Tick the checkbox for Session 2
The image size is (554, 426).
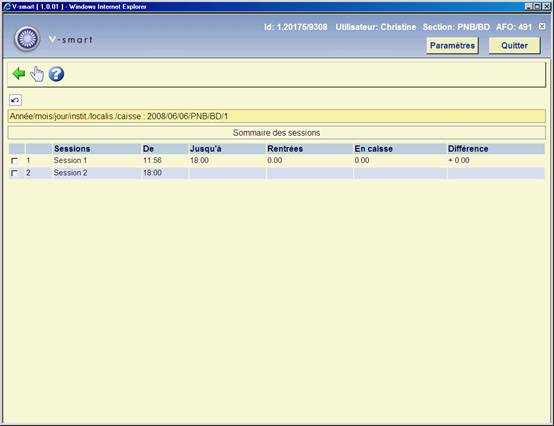14,173
